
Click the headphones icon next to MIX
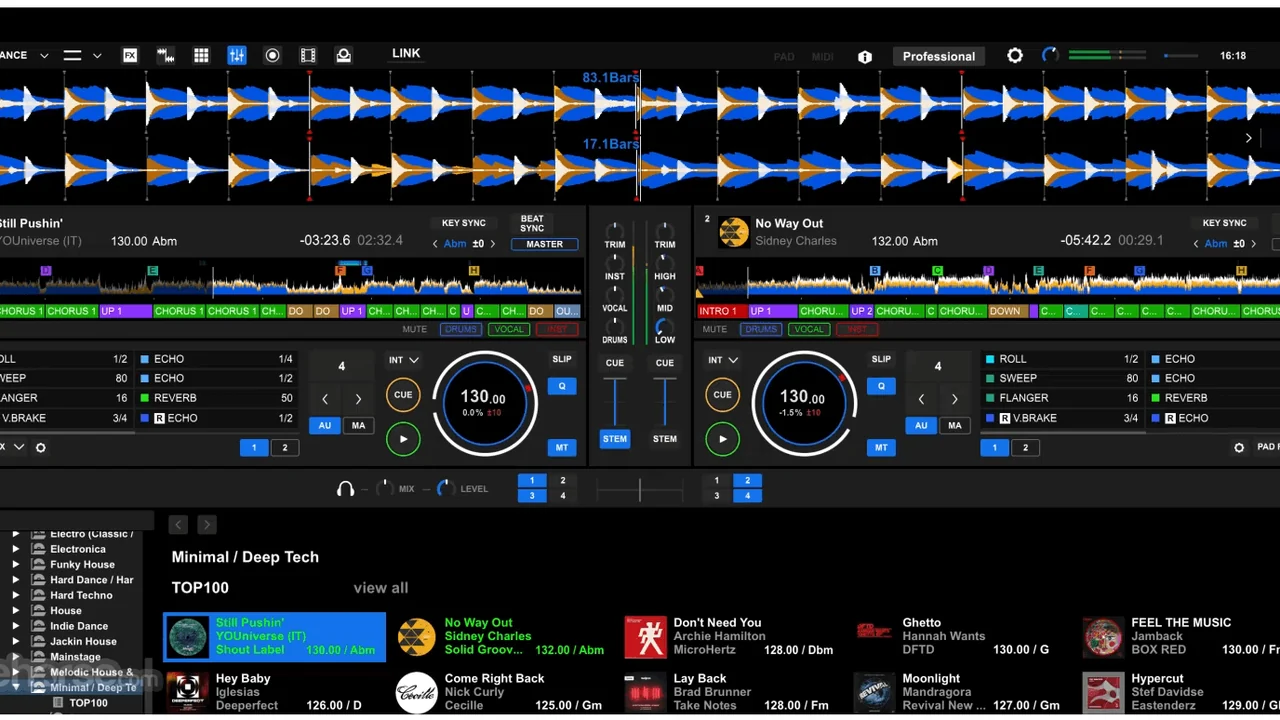[x=345, y=489]
